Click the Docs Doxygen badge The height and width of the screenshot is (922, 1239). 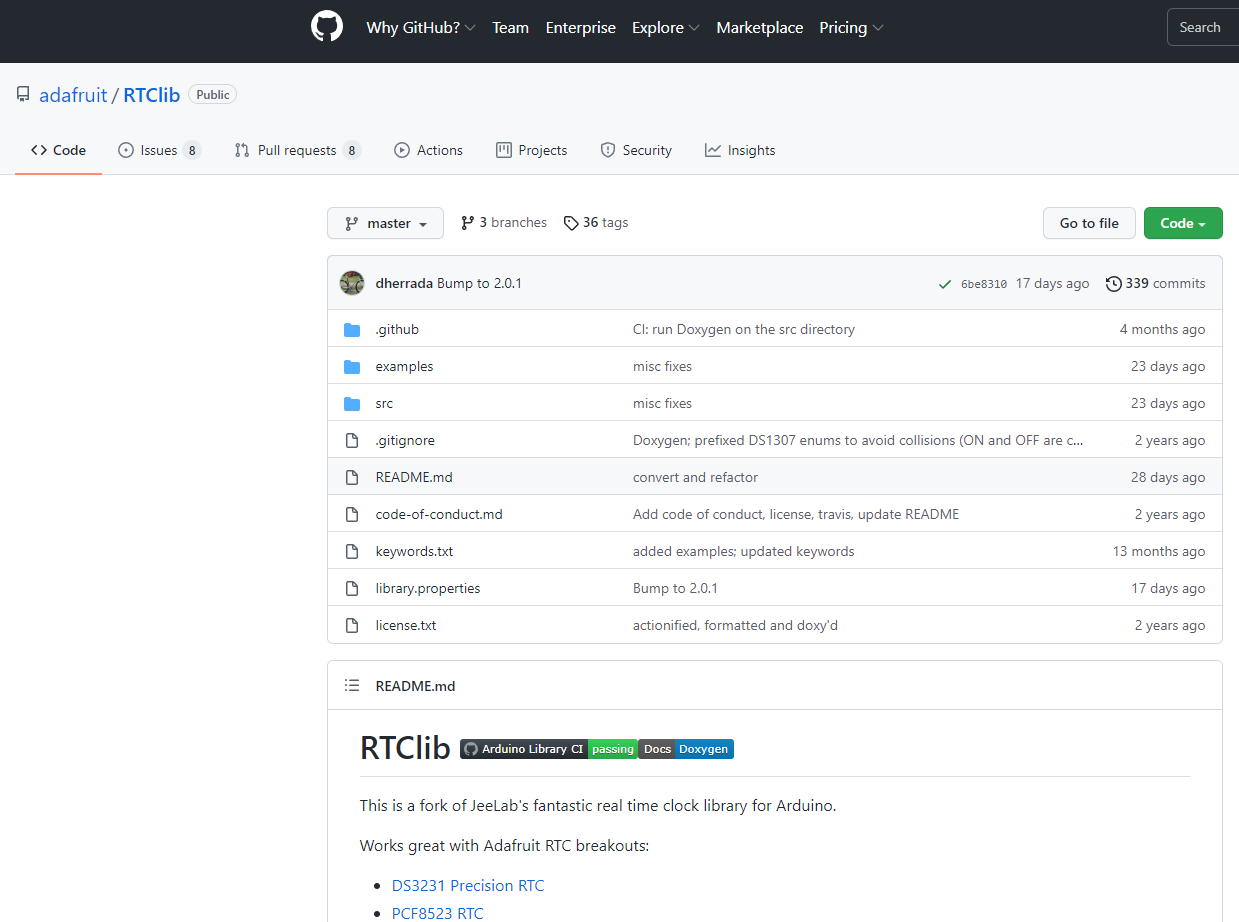click(686, 749)
